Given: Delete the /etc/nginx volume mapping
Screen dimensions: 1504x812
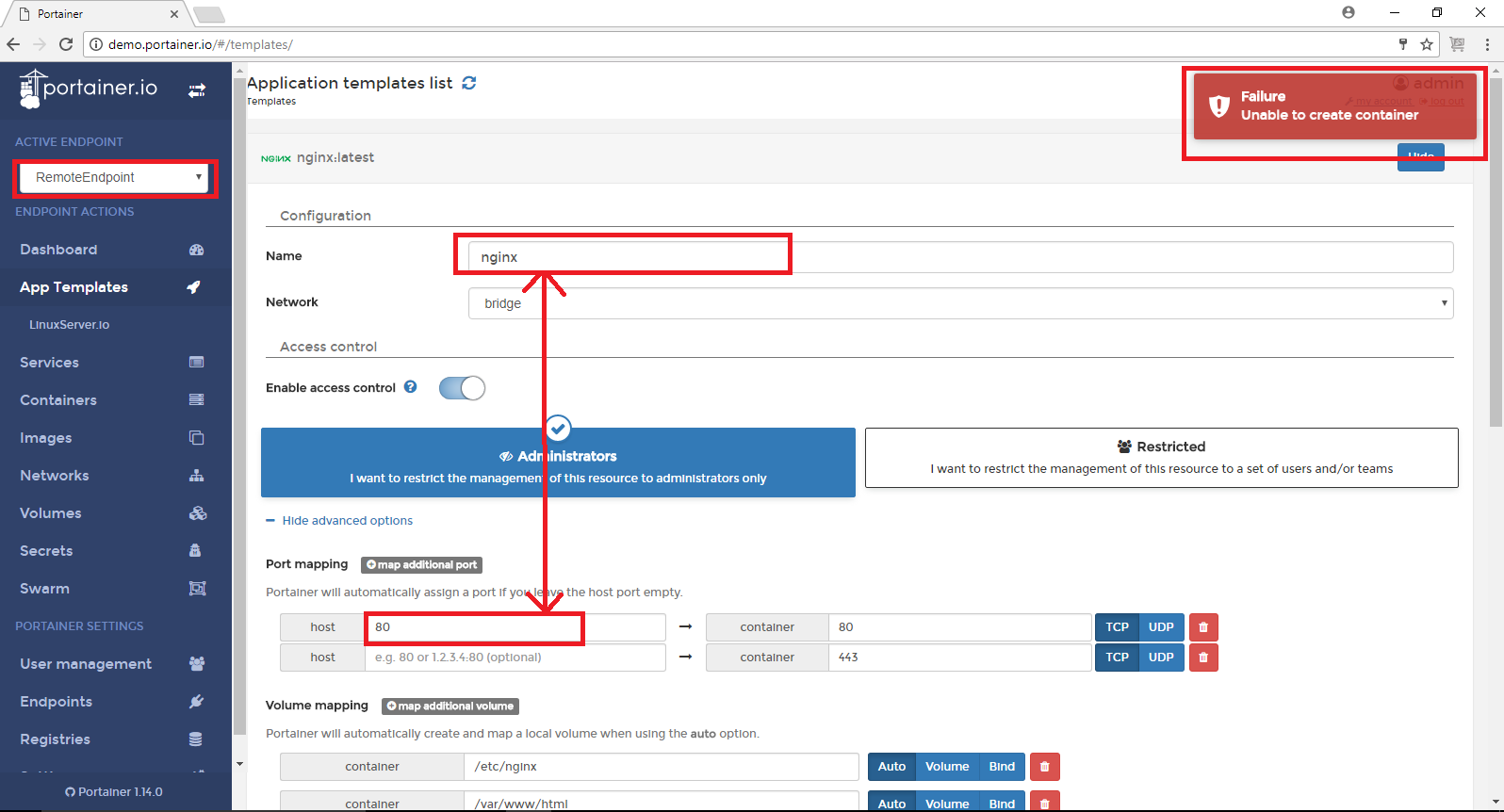Looking at the screenshot, I should point(1045,767).
